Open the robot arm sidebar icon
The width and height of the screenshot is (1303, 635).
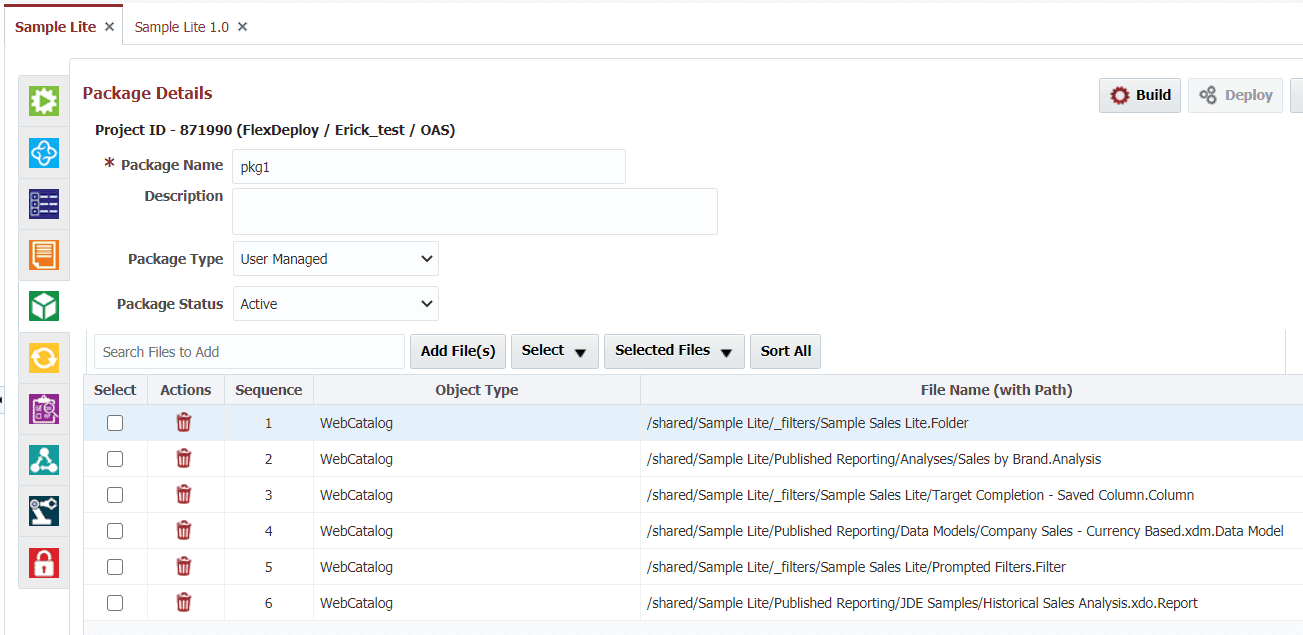tap(44, 511)
